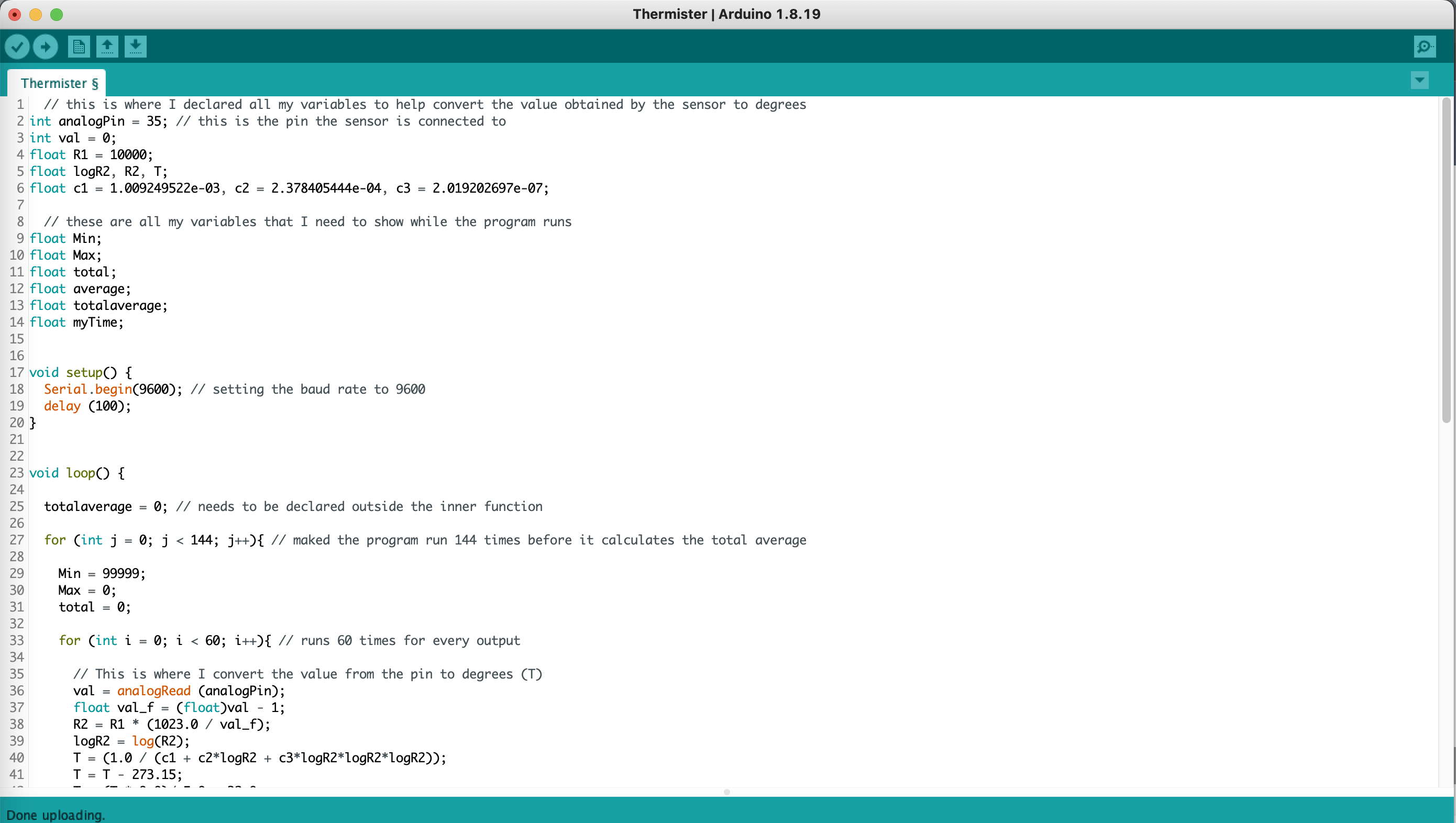
Task: Click the green maximize window button
Action: pos(57,14)
